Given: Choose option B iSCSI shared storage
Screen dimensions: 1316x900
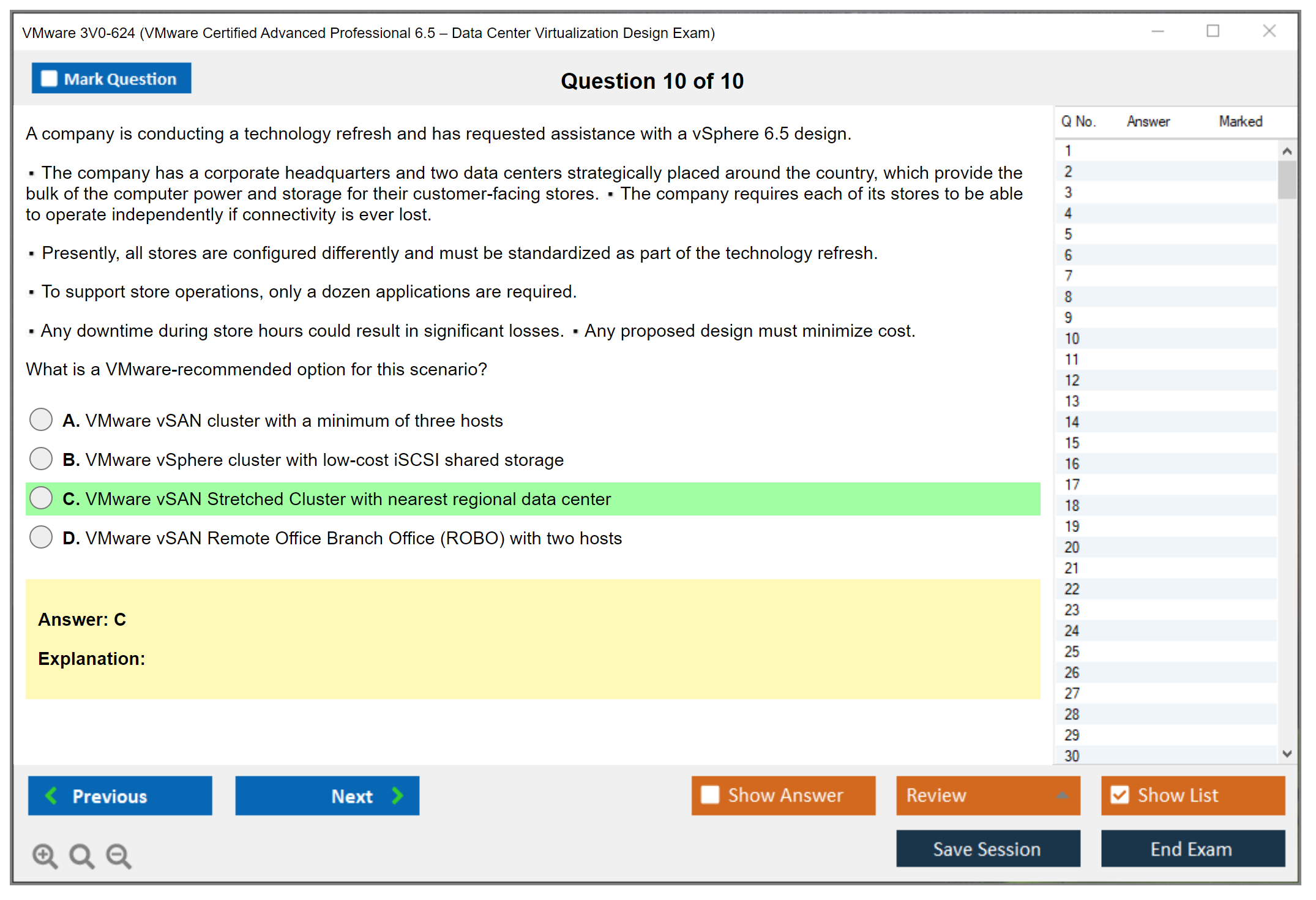Looking at the screenshot, I should point(41,459).
